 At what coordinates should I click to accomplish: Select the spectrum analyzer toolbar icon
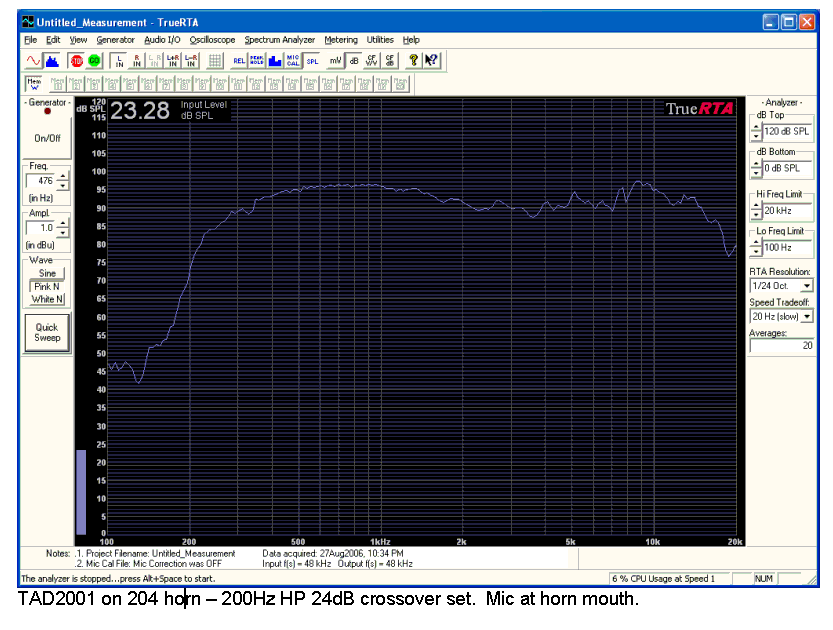52,61
